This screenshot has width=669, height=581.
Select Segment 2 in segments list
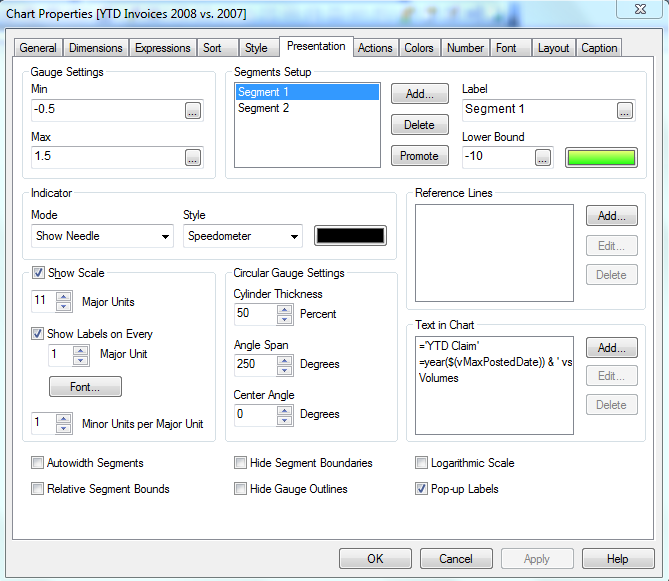click(307, 108)
